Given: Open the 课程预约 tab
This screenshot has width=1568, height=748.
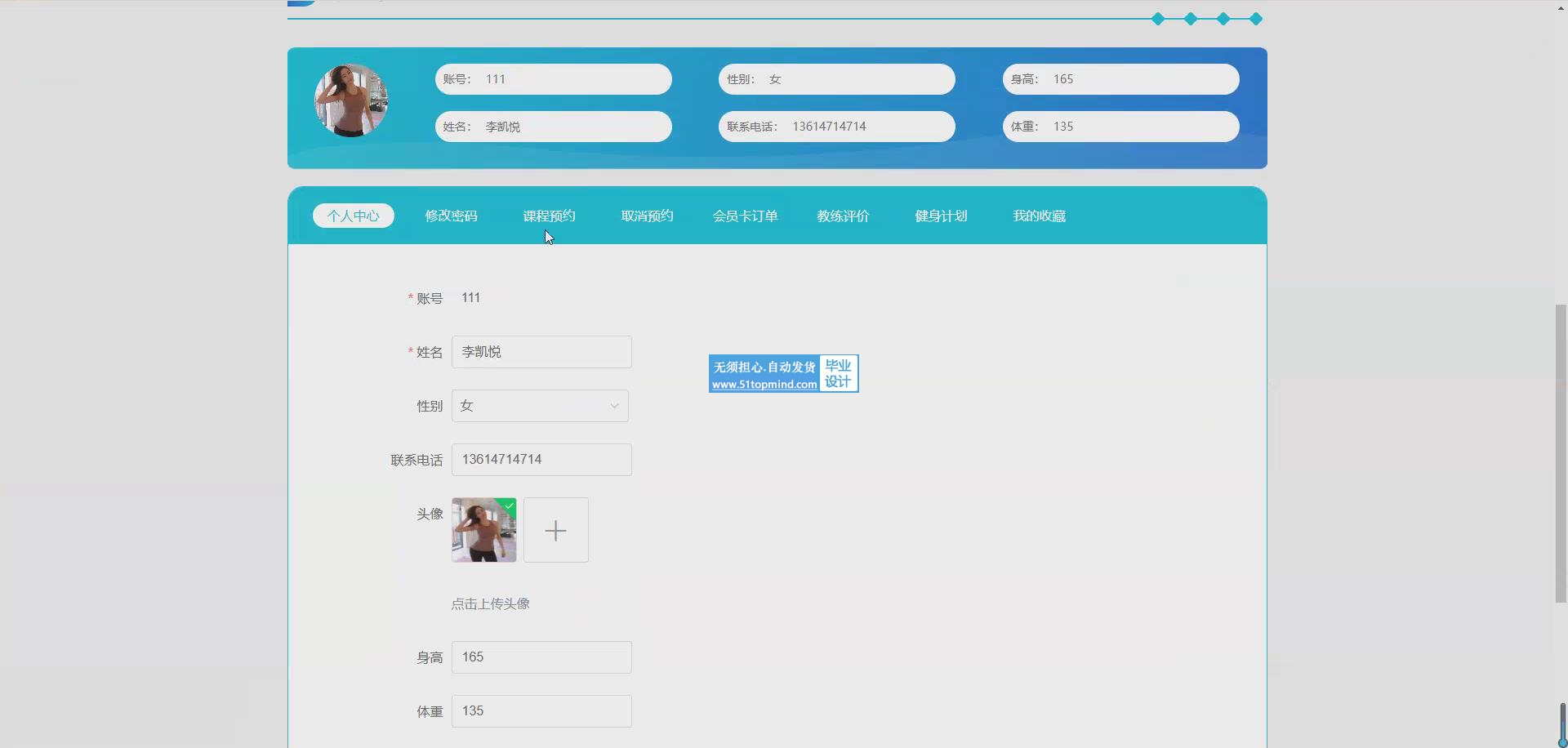Looking at the screenshot, I should click(x=549, y=216).
